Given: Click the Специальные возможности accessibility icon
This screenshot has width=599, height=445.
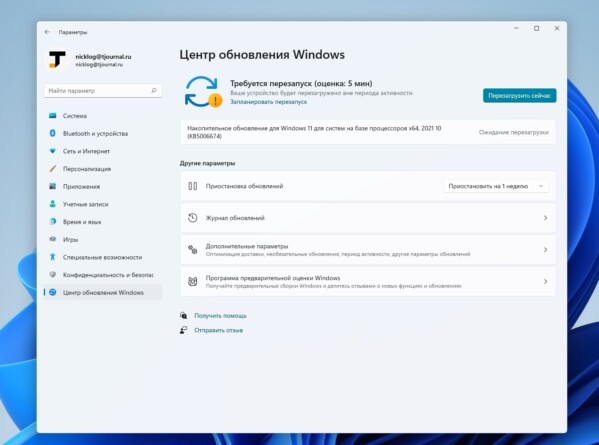Looking at the screenshot, I should pyautogui.click(x=53, y=257).
